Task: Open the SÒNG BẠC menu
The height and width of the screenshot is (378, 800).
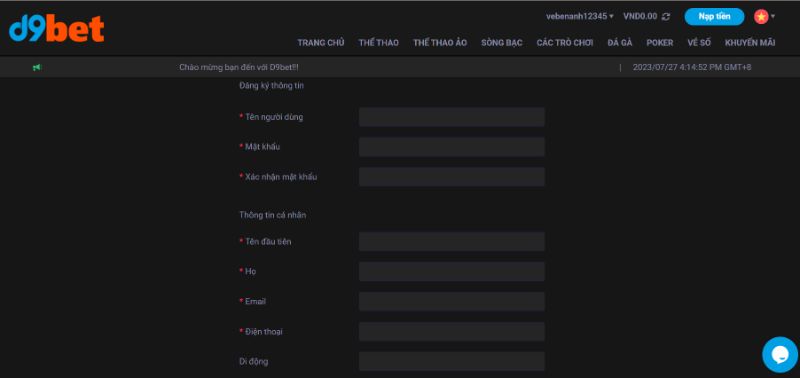Action: (x=502, y=43)
